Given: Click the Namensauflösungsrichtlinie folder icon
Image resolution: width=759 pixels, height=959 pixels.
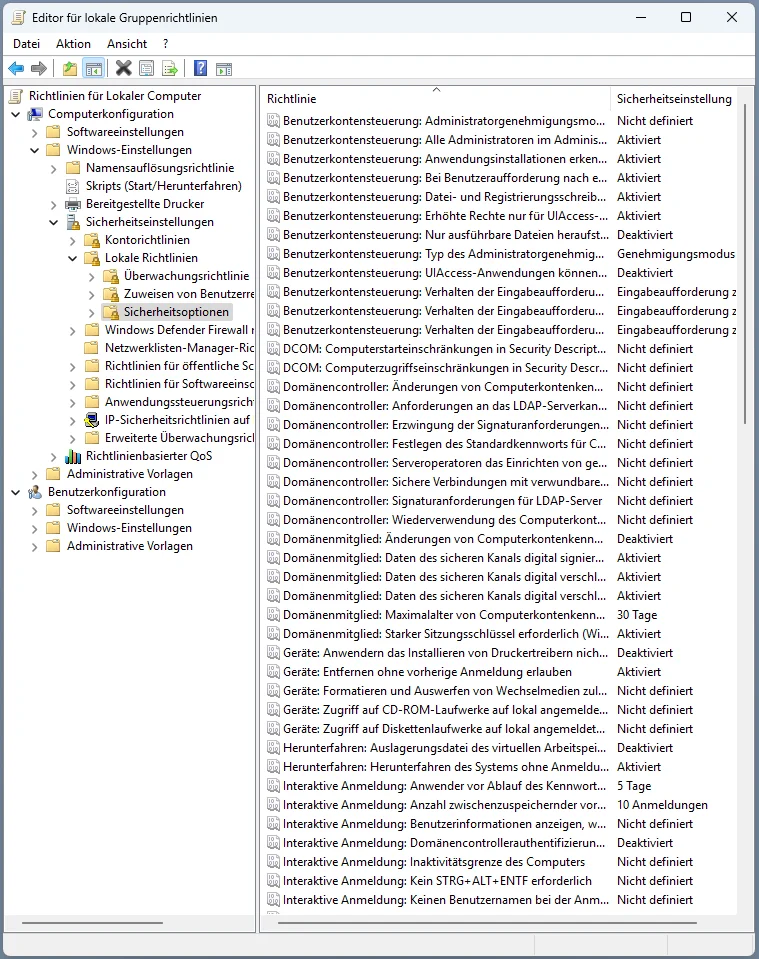Looking at the screenshot, I should pyautogui.click(x=73, y=168).
